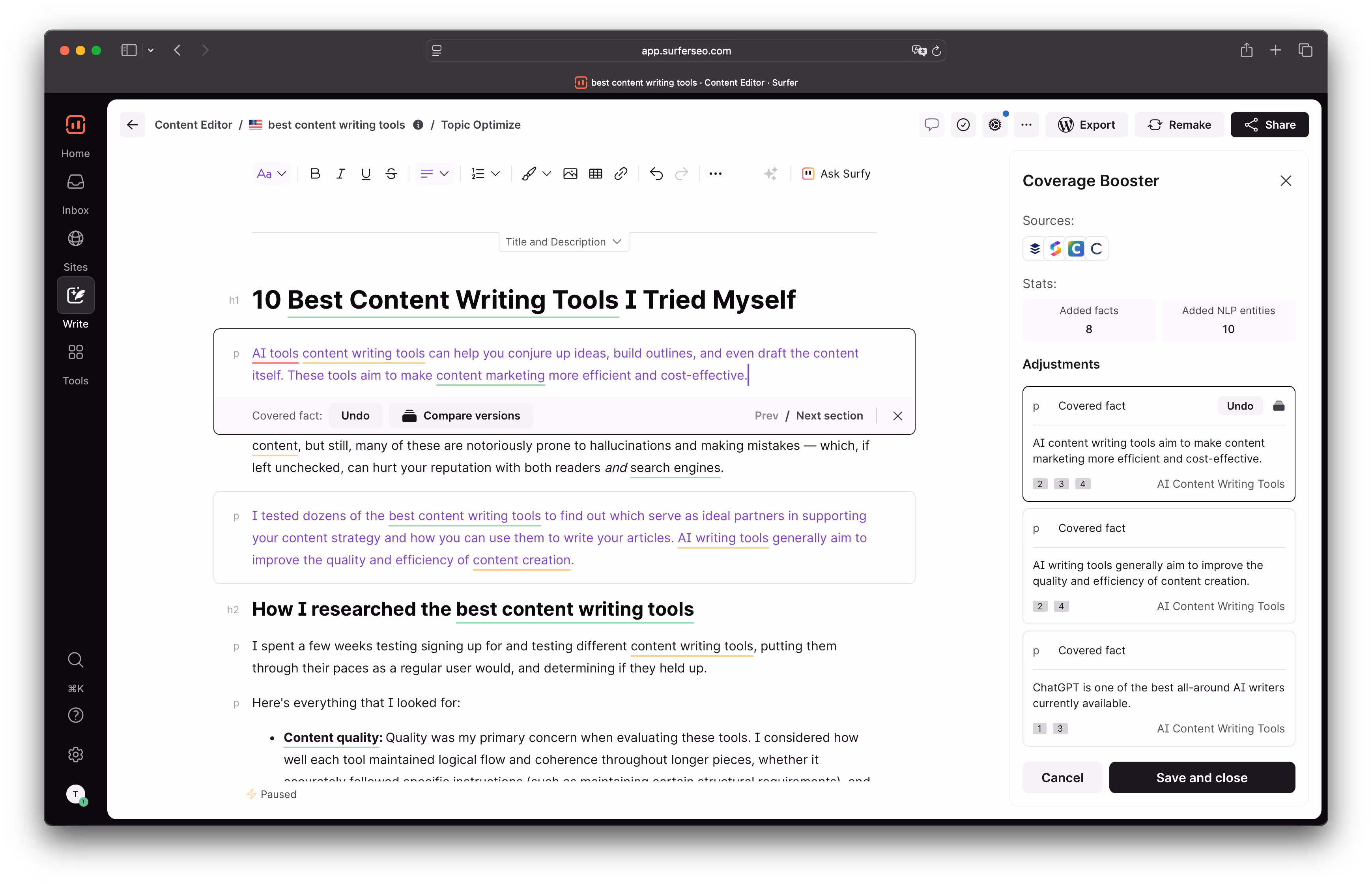This screenshot has width=1372, height=884.
Task: Open the comments speech bubble icon
Action: pos(931,125)
